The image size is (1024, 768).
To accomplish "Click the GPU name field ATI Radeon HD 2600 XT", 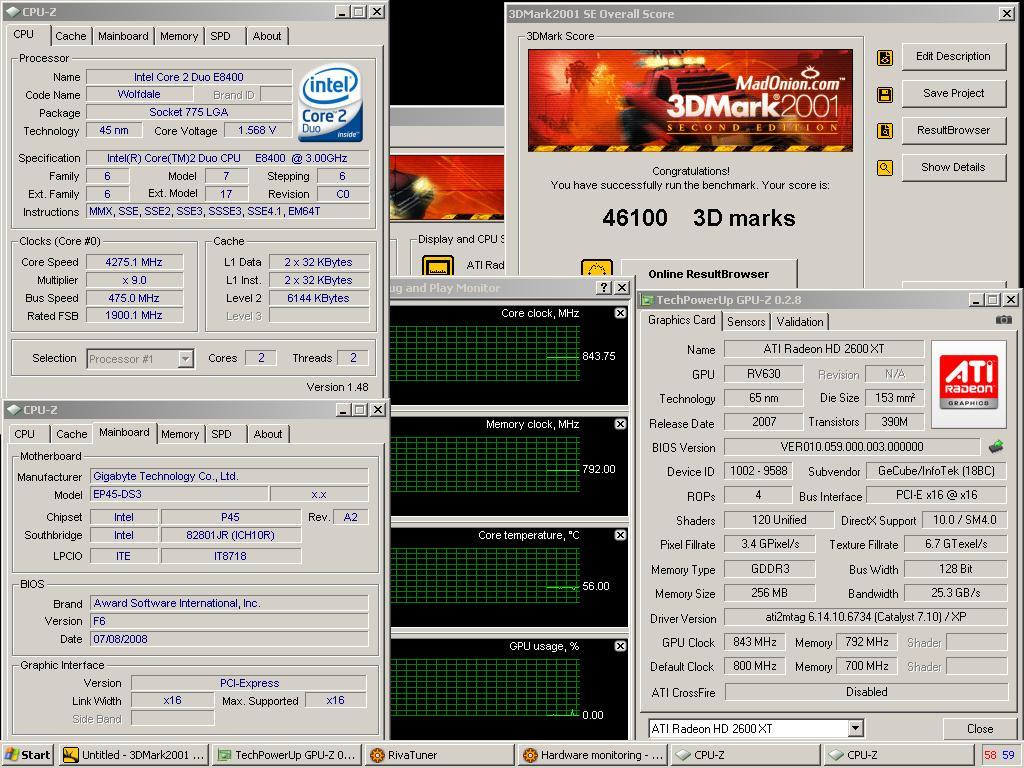I will point(824,349).
